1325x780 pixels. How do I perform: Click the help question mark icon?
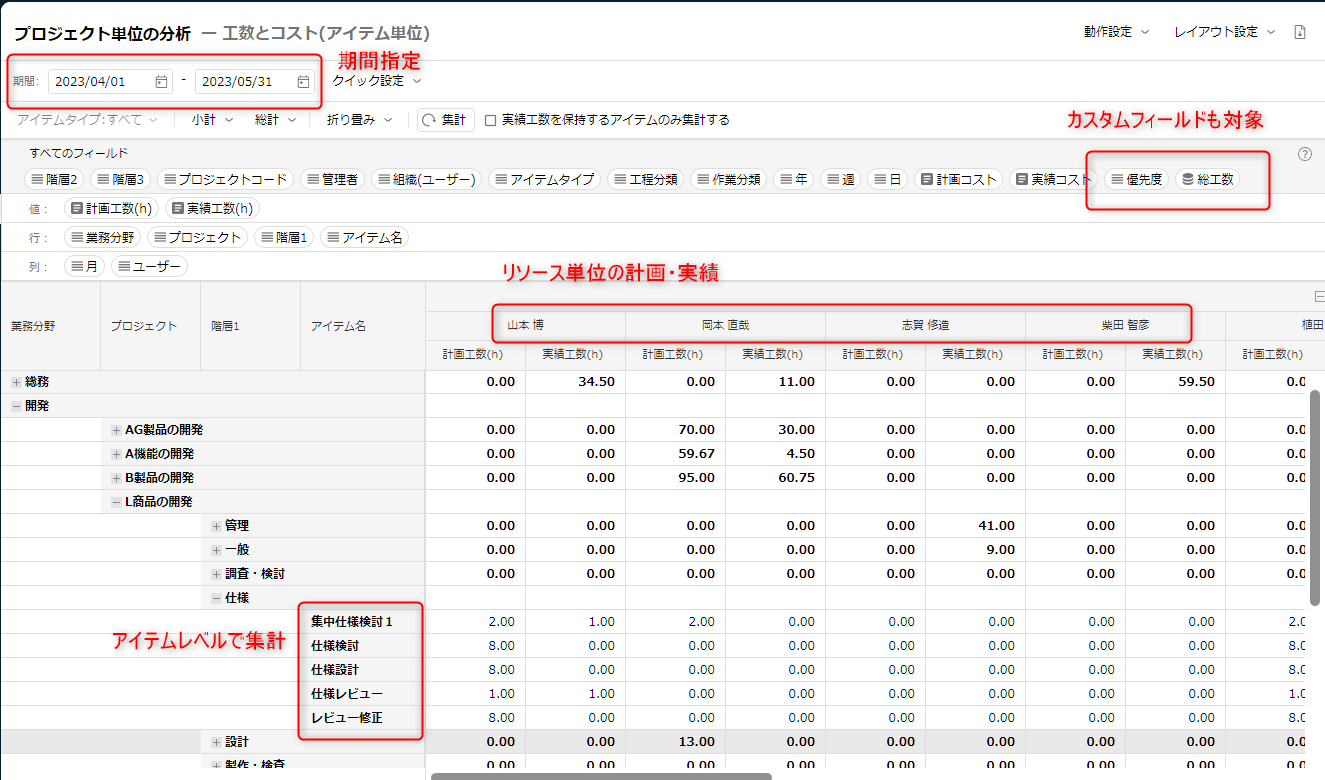coord(1304,154)
